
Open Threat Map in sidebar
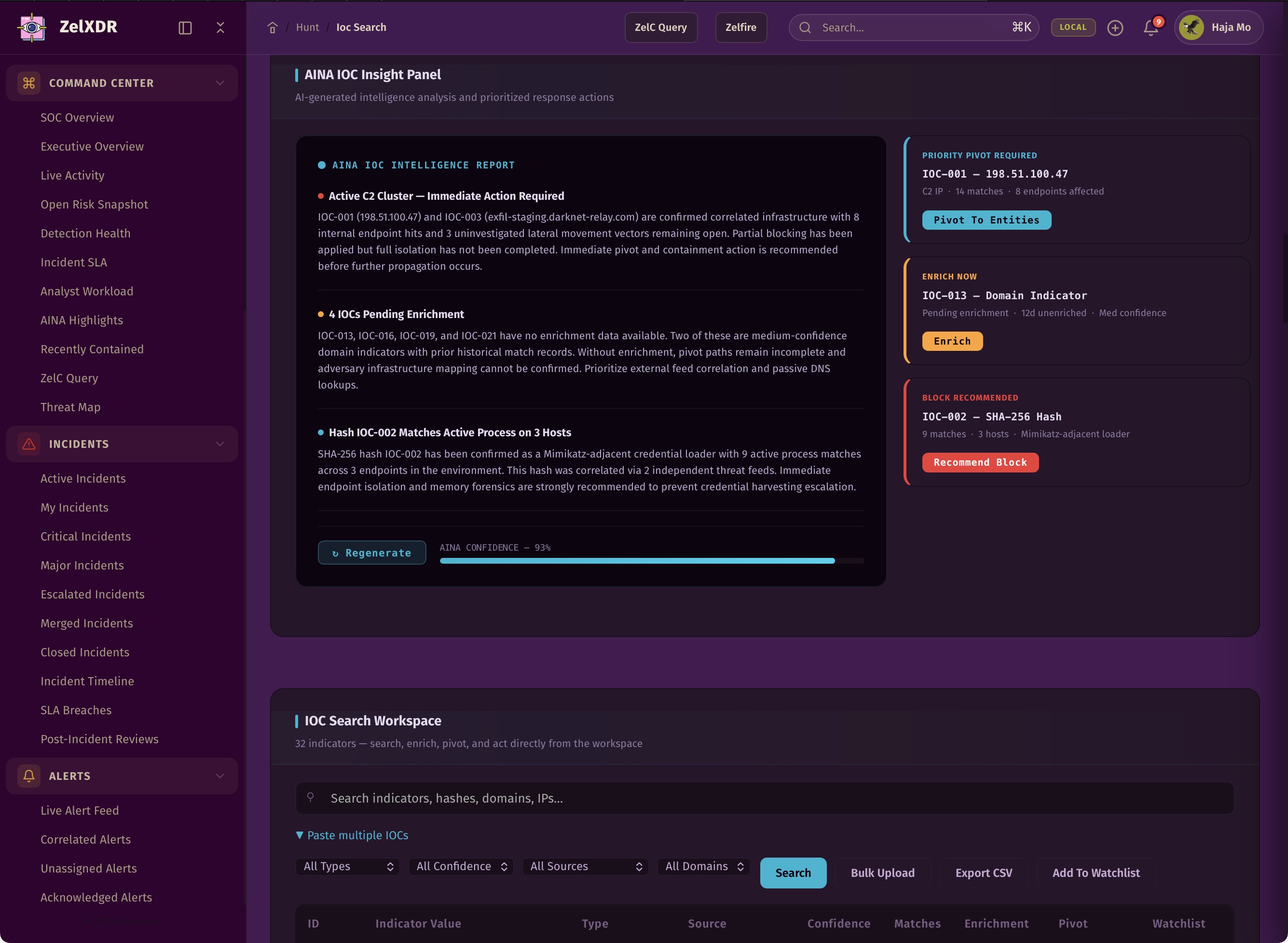[x=70, y=407]
